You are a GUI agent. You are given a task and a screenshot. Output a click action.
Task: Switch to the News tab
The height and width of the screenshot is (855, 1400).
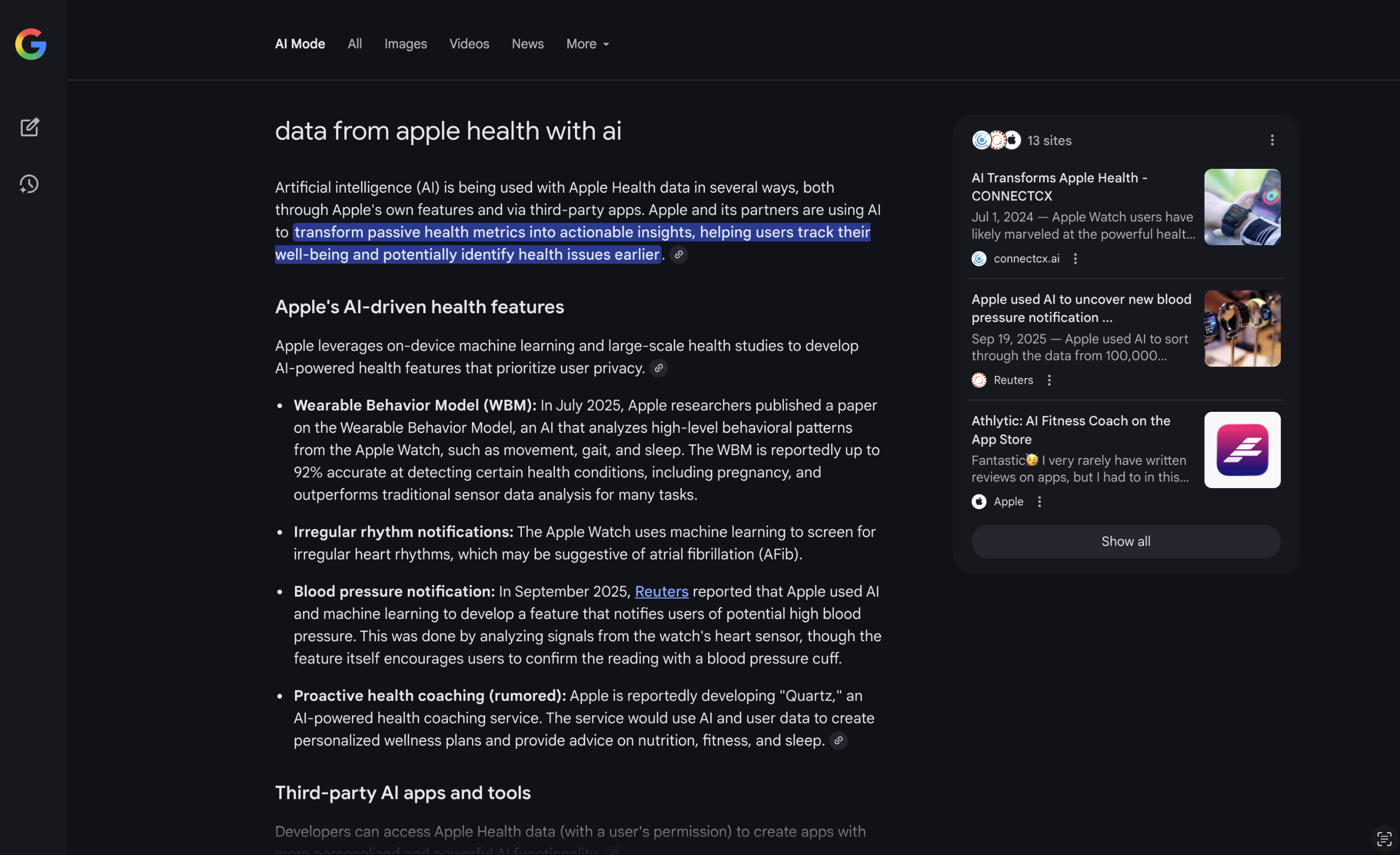pyautogui.click(x=527, y=44)
